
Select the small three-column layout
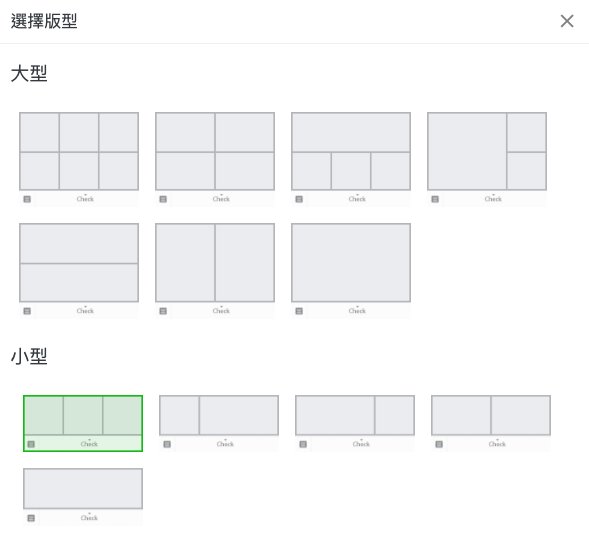[x=83, y=423]
